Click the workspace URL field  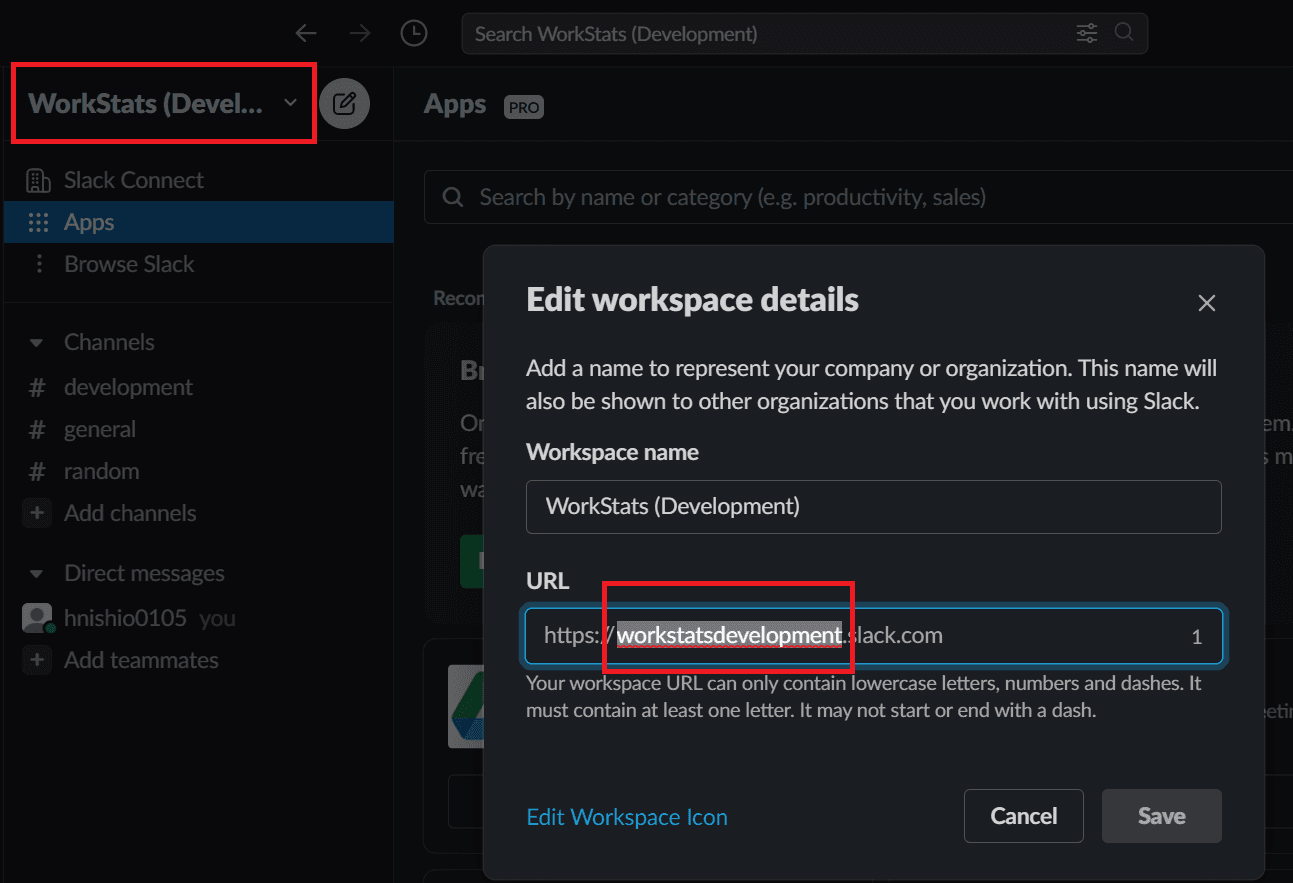pos(874,636)
